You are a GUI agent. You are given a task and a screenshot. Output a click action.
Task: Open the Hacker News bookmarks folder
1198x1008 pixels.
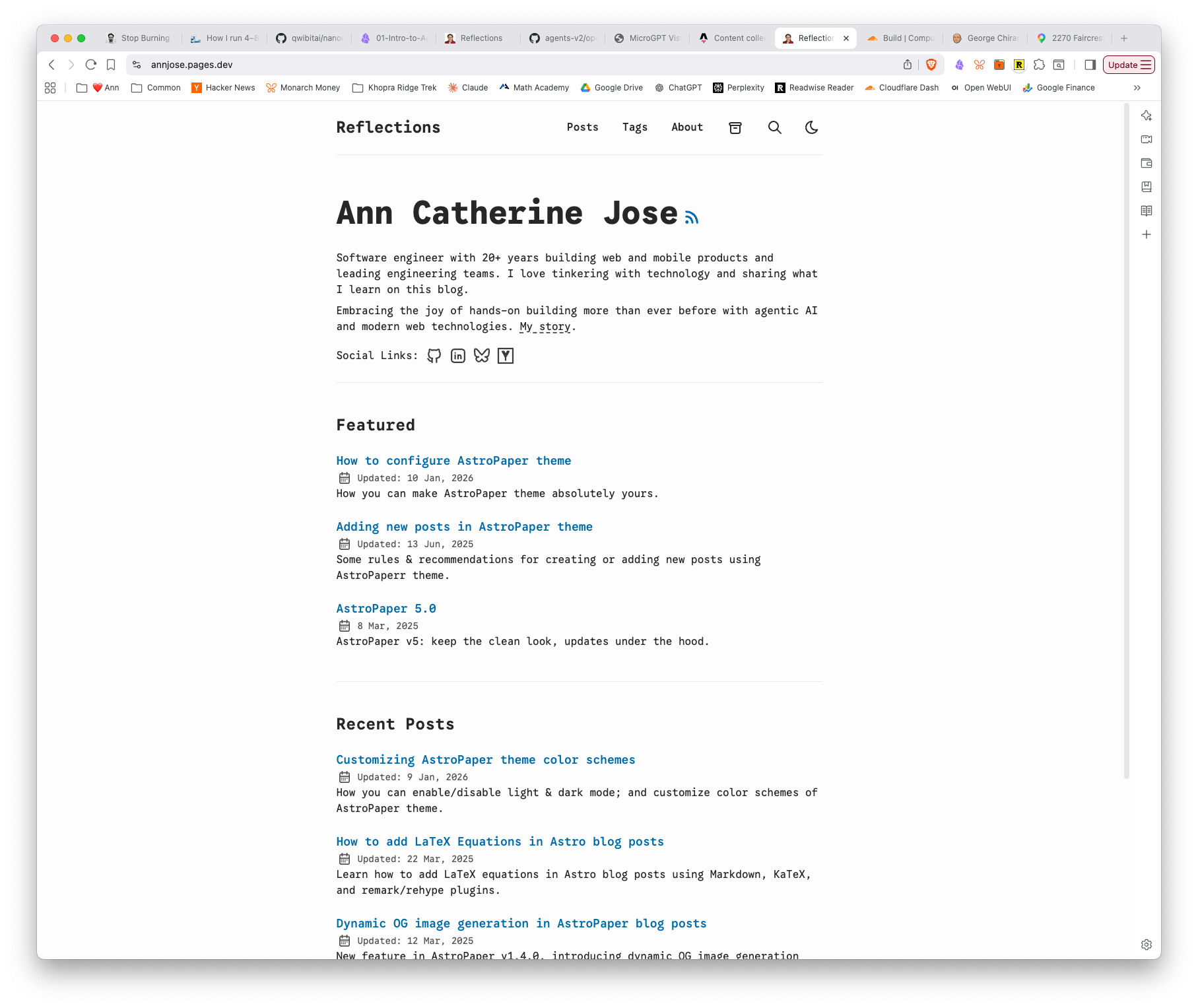point(224,87)
